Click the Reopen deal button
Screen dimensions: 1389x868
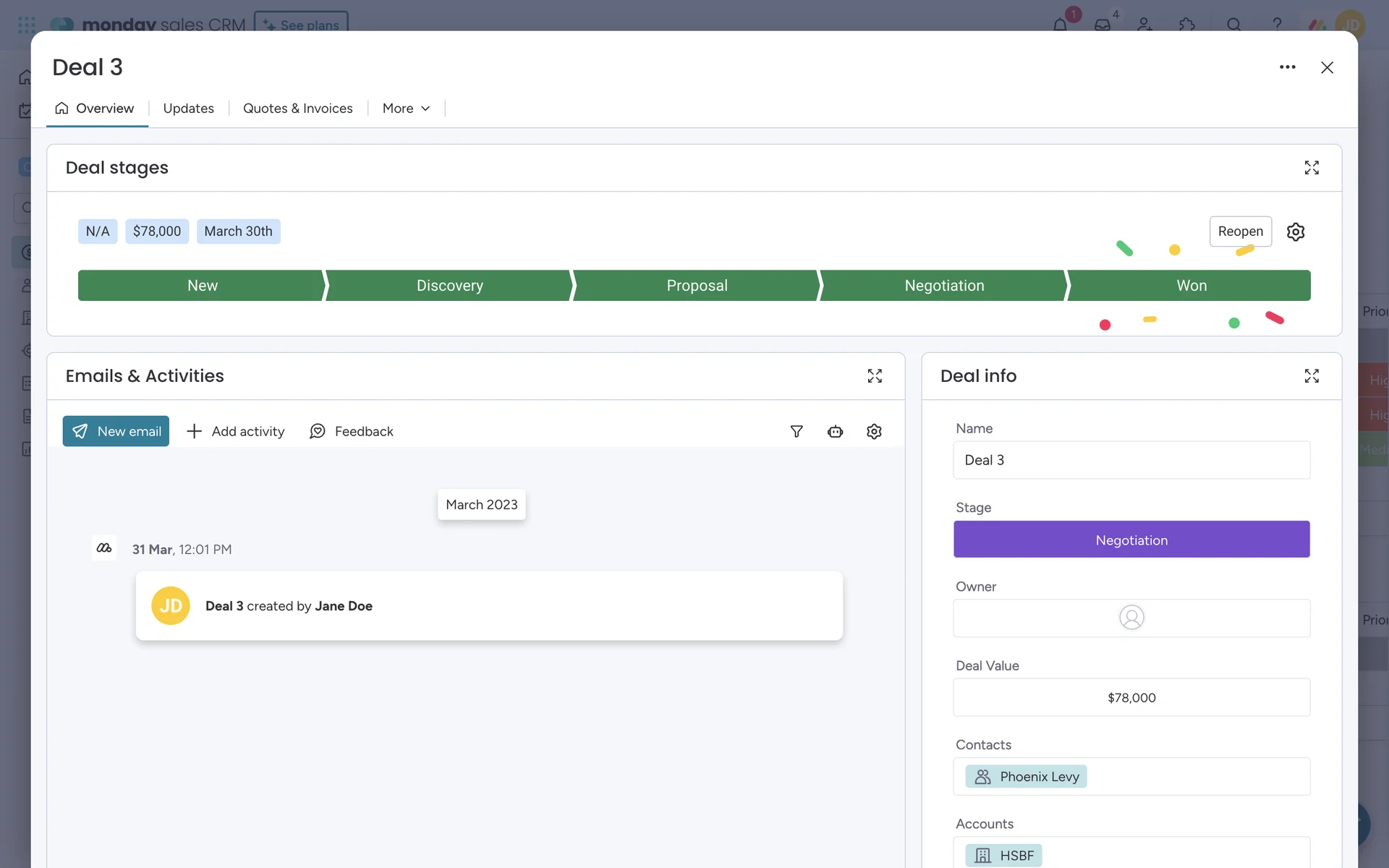coord(1240,231)
